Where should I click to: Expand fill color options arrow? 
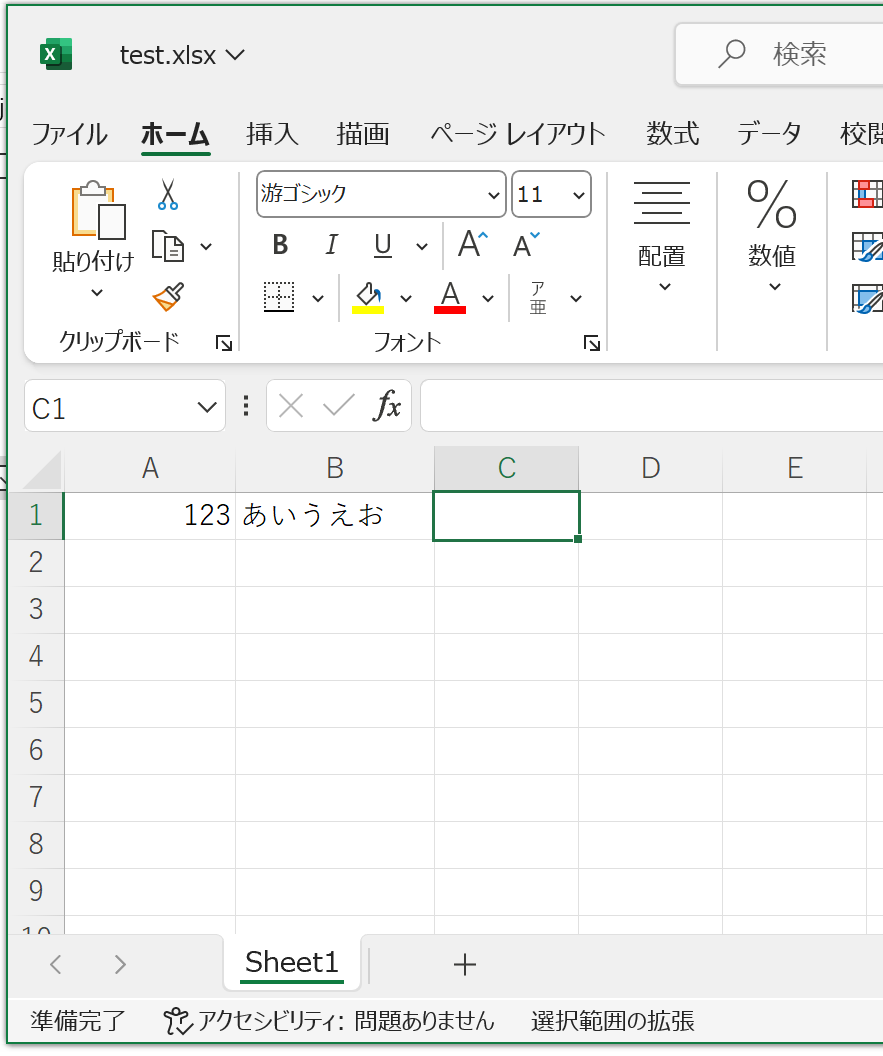(x=405, y=298)
